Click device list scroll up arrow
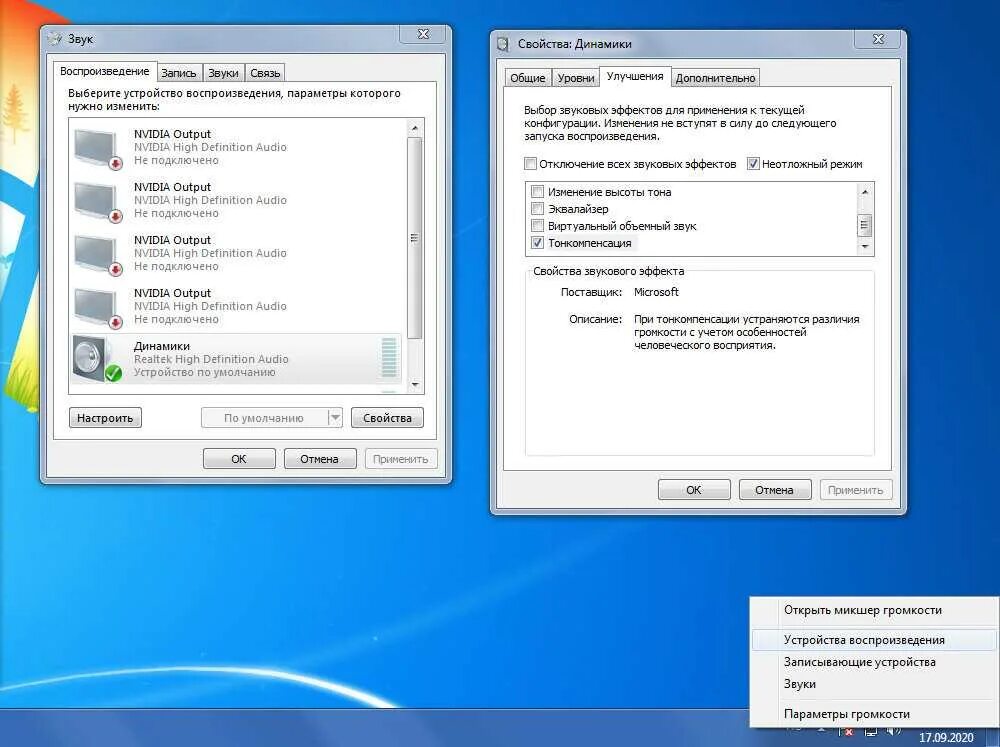This screenshot has width=1000, height=747. point(415,128)
